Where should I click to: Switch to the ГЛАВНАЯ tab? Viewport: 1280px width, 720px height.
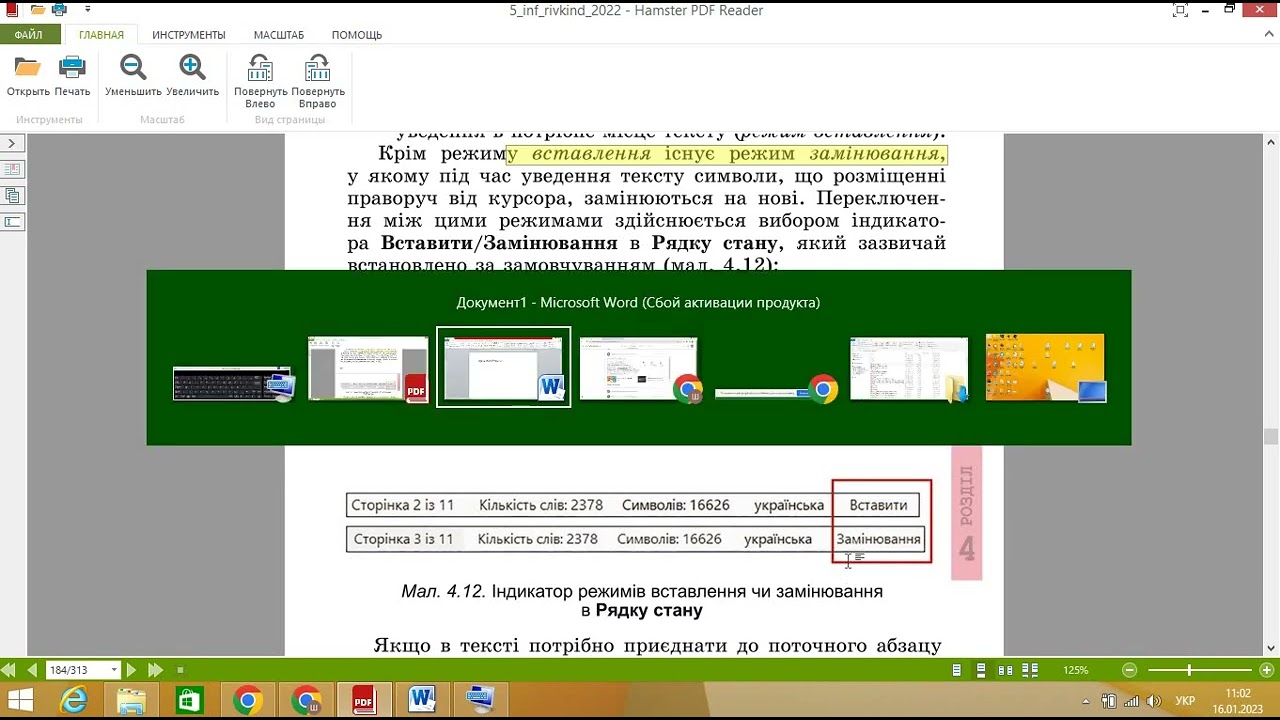coord(101,35)
